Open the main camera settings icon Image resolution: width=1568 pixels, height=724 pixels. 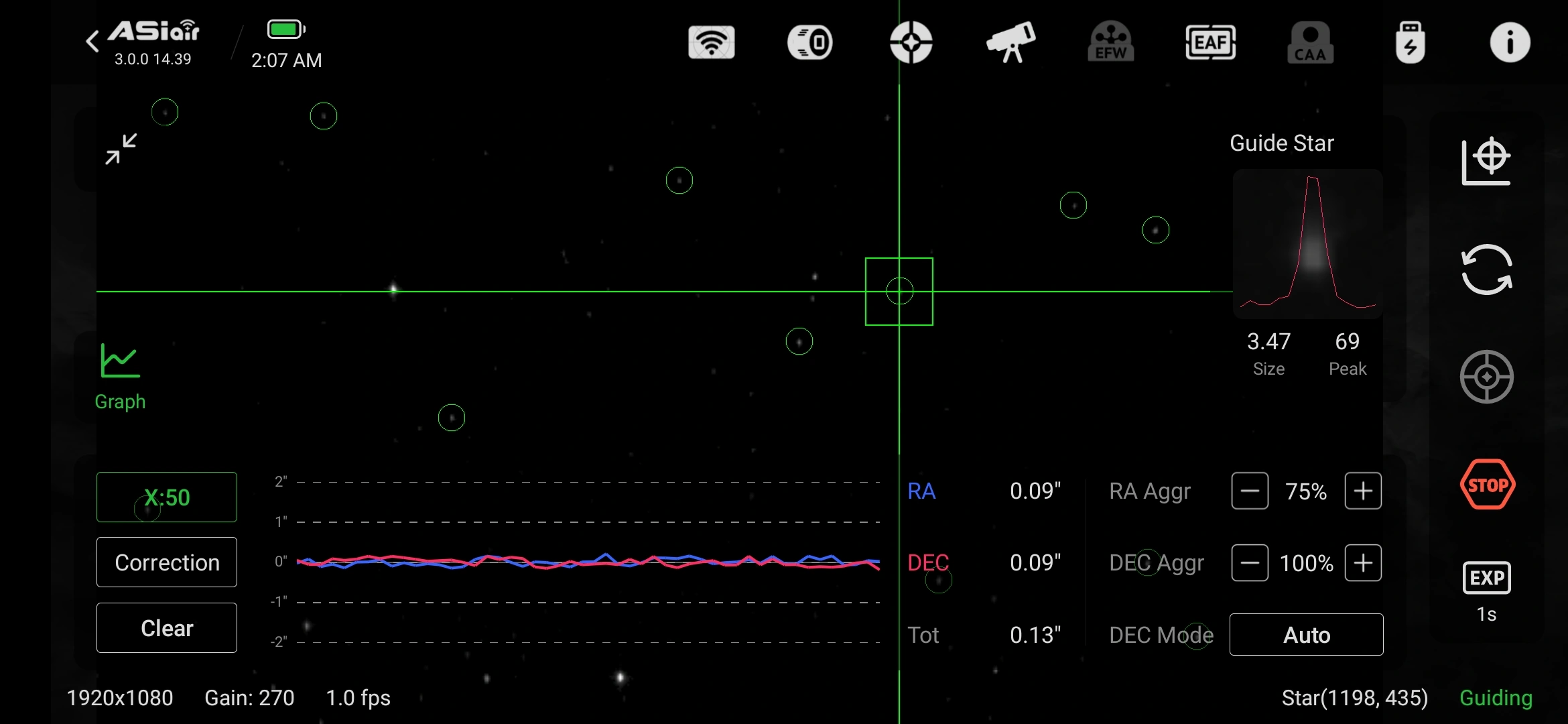coord(810,42)
